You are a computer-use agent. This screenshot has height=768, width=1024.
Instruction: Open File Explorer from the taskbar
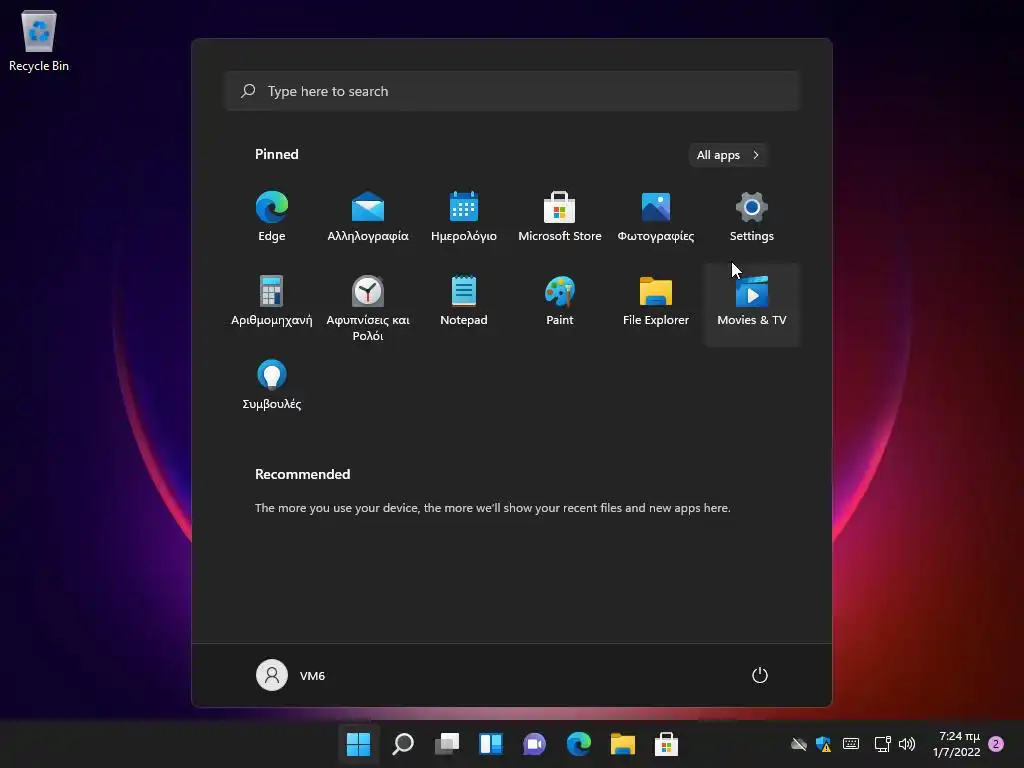tap(622, 744)
